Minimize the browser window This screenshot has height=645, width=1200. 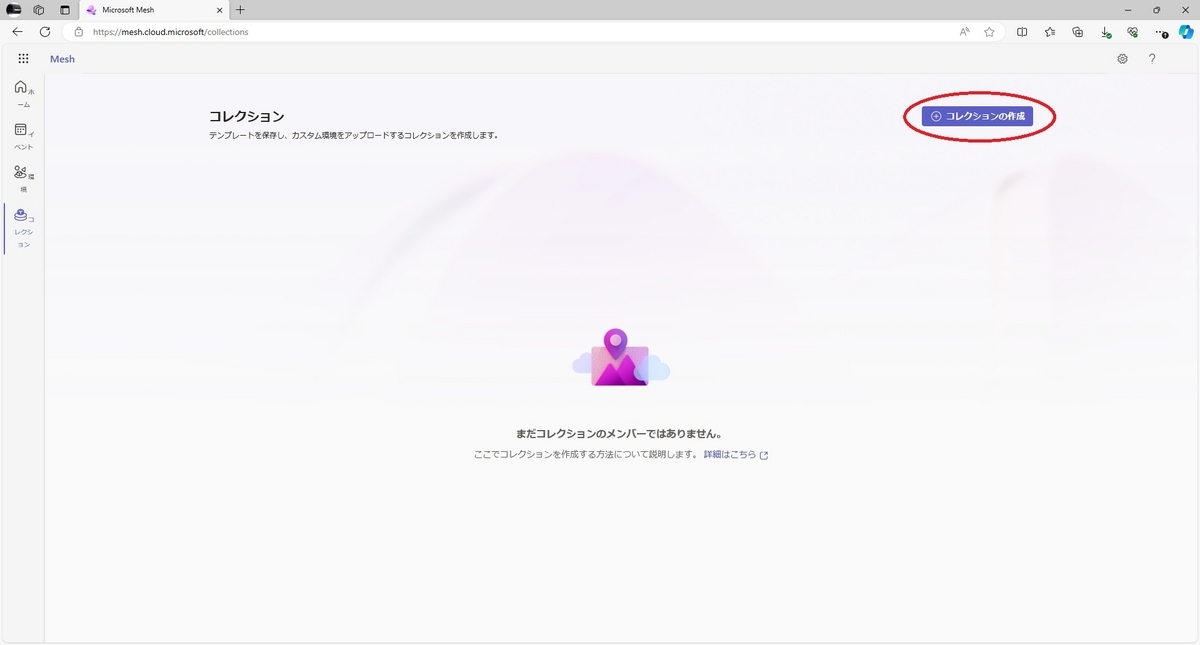coord(1128,10)
